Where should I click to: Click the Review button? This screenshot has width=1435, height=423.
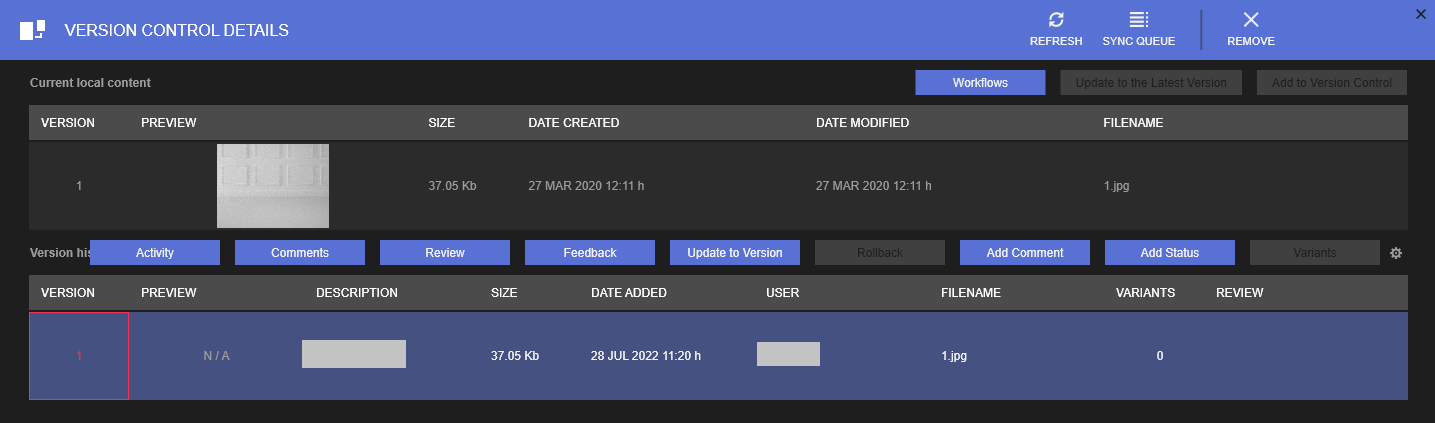(445, 253)
